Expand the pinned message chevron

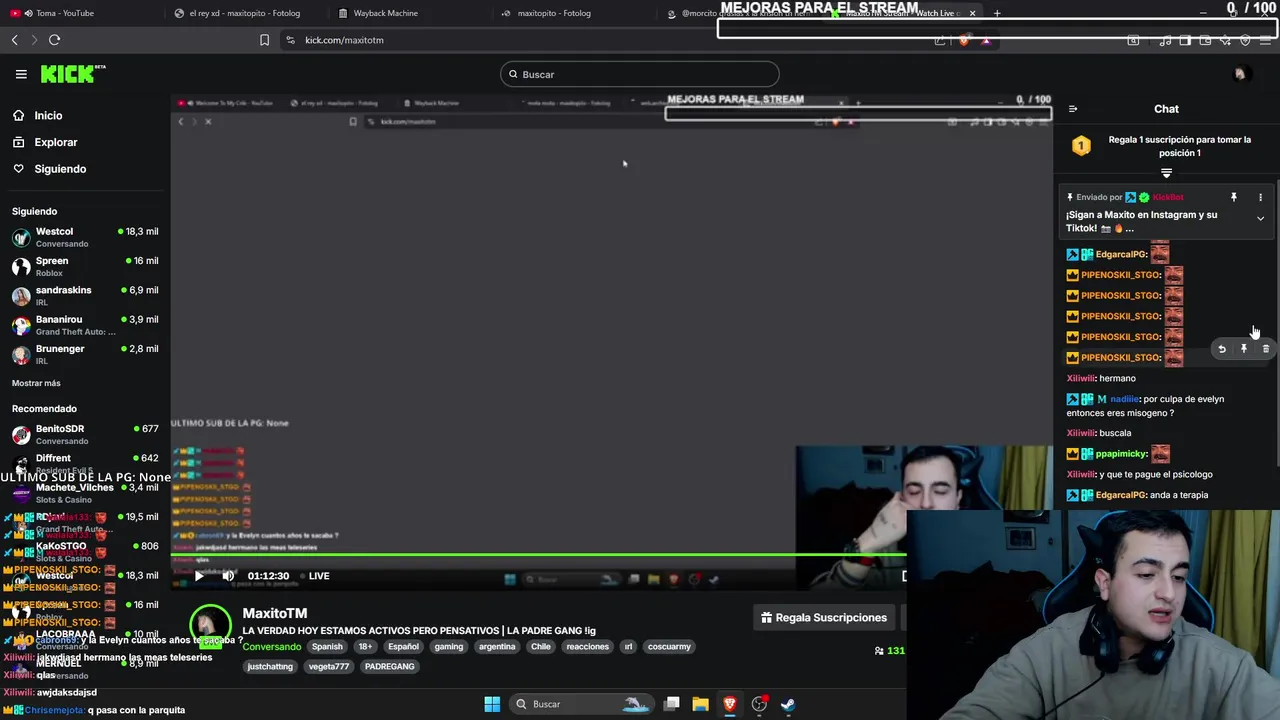coord(1260,218)
